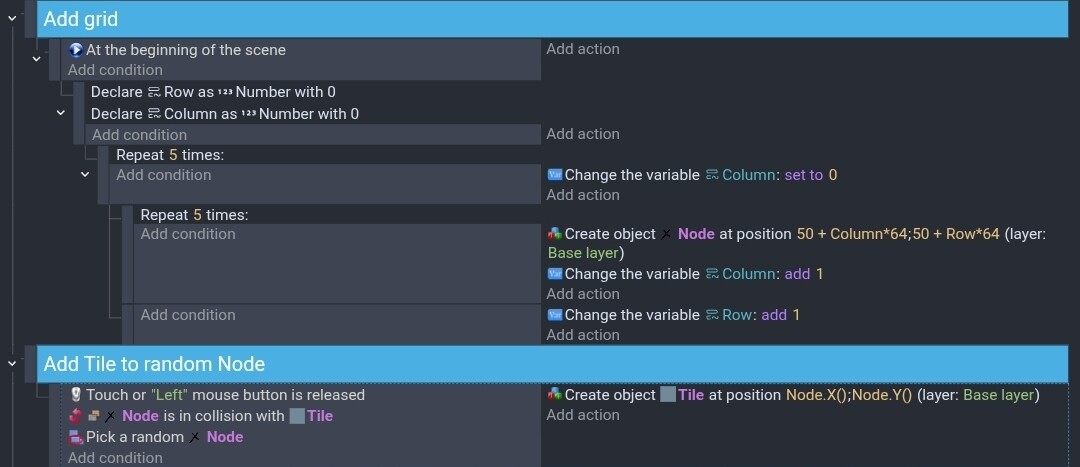Click the variable icon for Column set to 0 action
Viewport: 1080px width, 467px height.
tap(555, 175)
